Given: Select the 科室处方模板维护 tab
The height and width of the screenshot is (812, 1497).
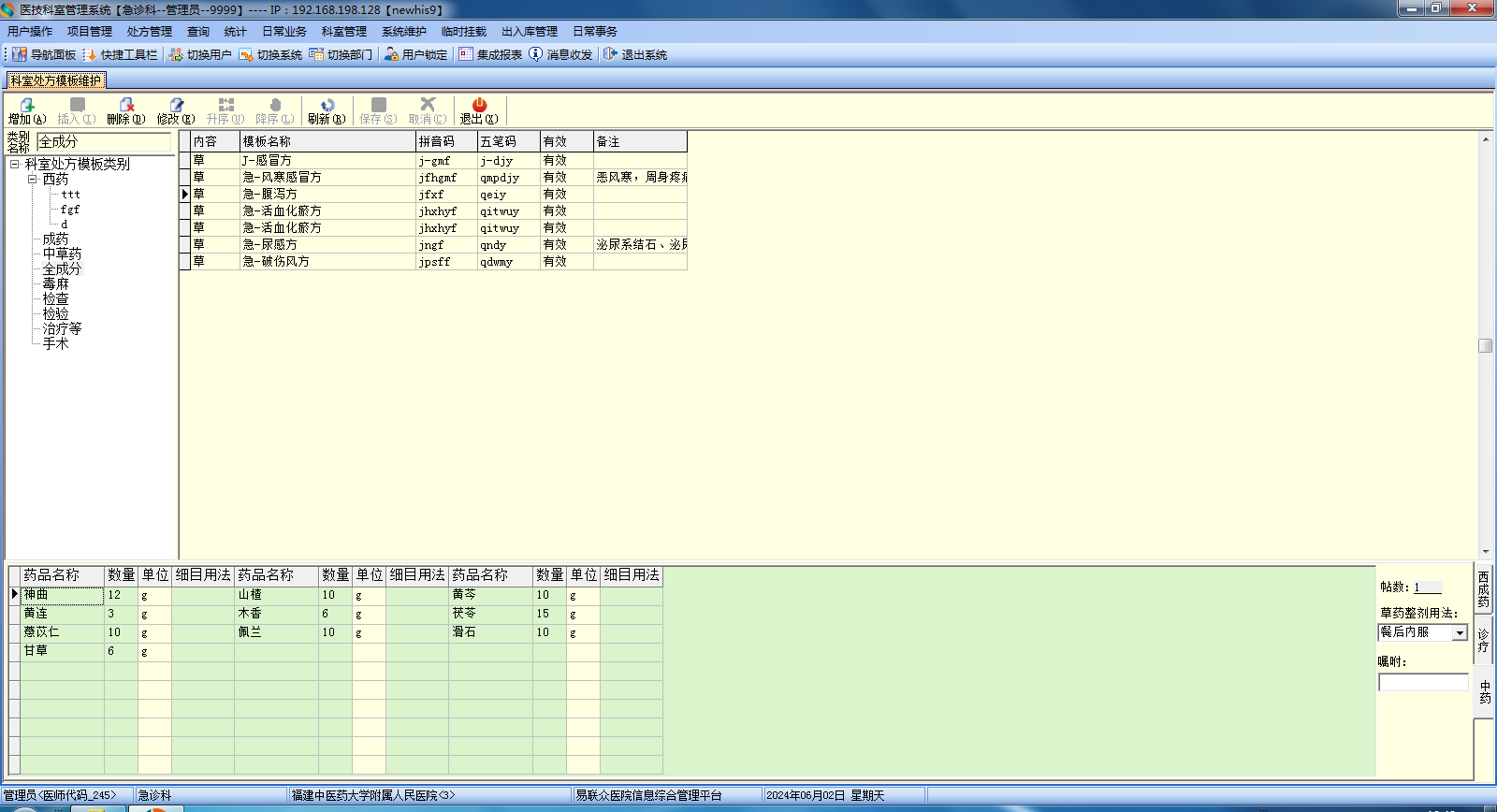Looking at the screenshot, I should point(56,80).
